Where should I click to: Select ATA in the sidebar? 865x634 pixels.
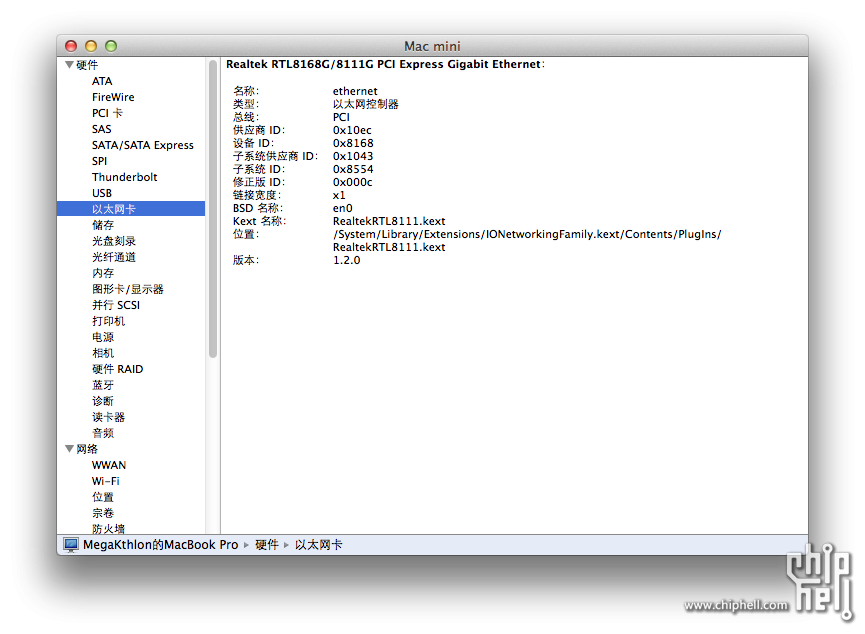point(102,81)
